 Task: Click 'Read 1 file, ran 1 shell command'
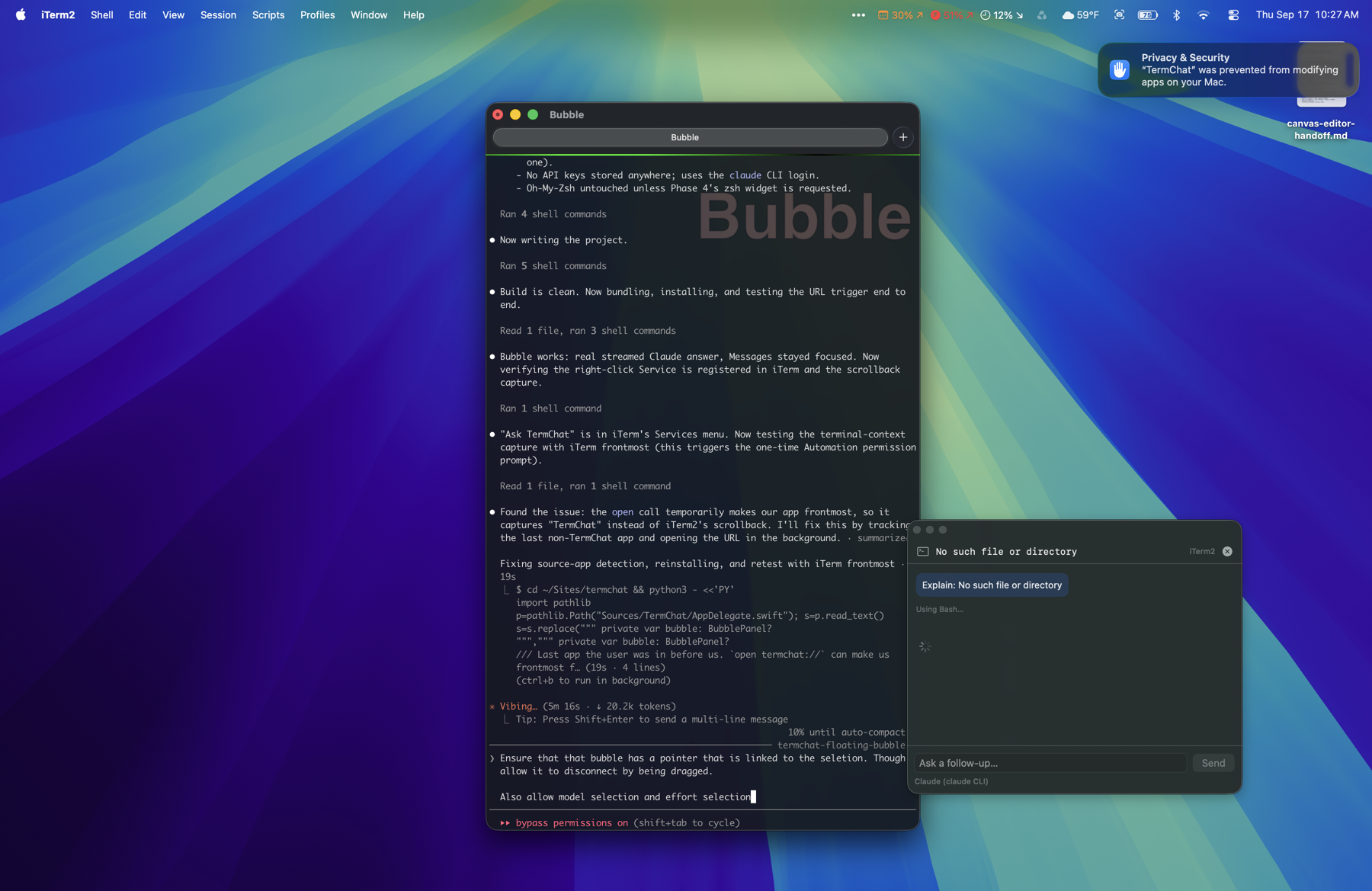coord(585,486)
